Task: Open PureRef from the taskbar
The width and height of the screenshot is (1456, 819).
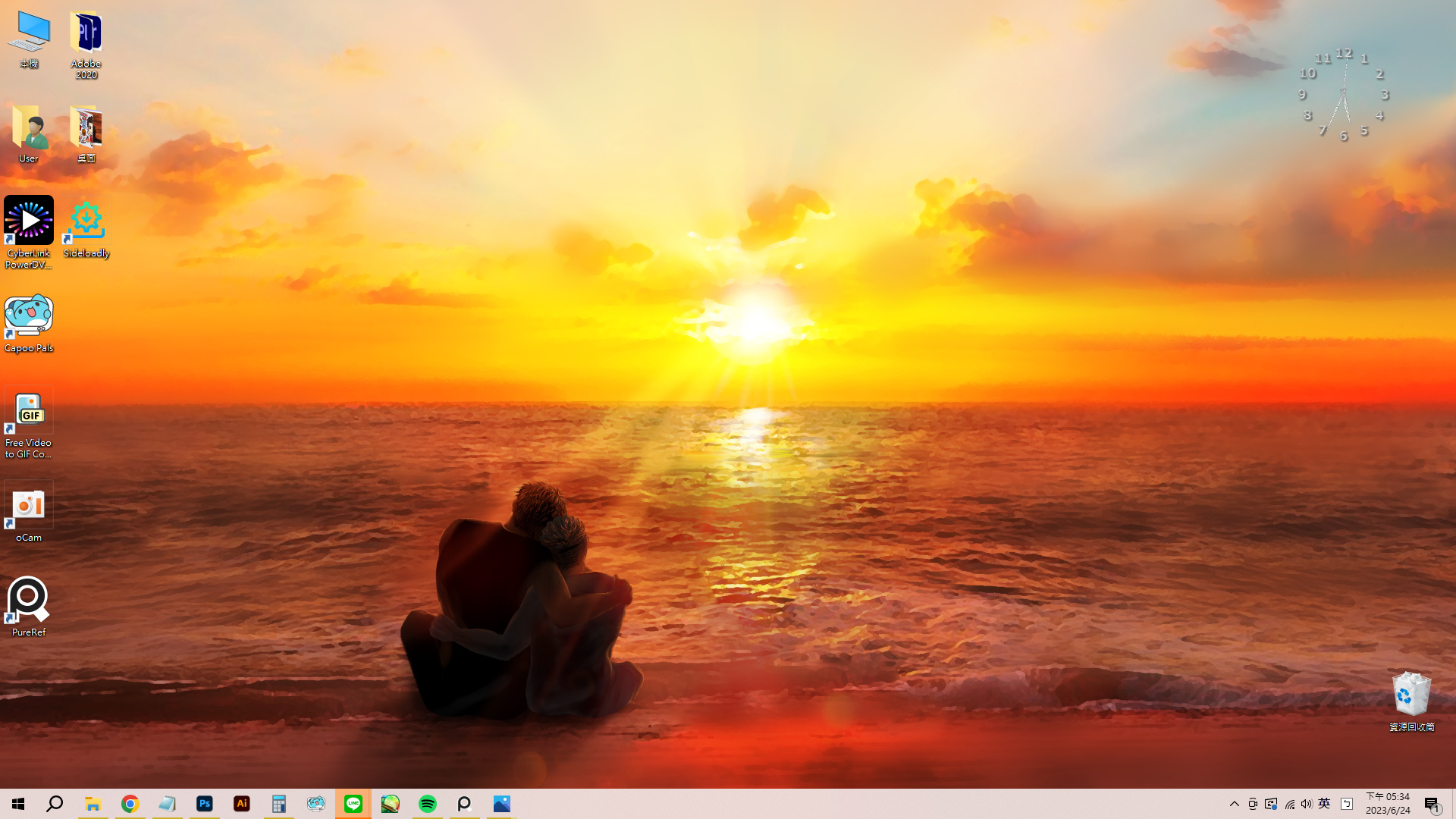Action: click(464, 804)
